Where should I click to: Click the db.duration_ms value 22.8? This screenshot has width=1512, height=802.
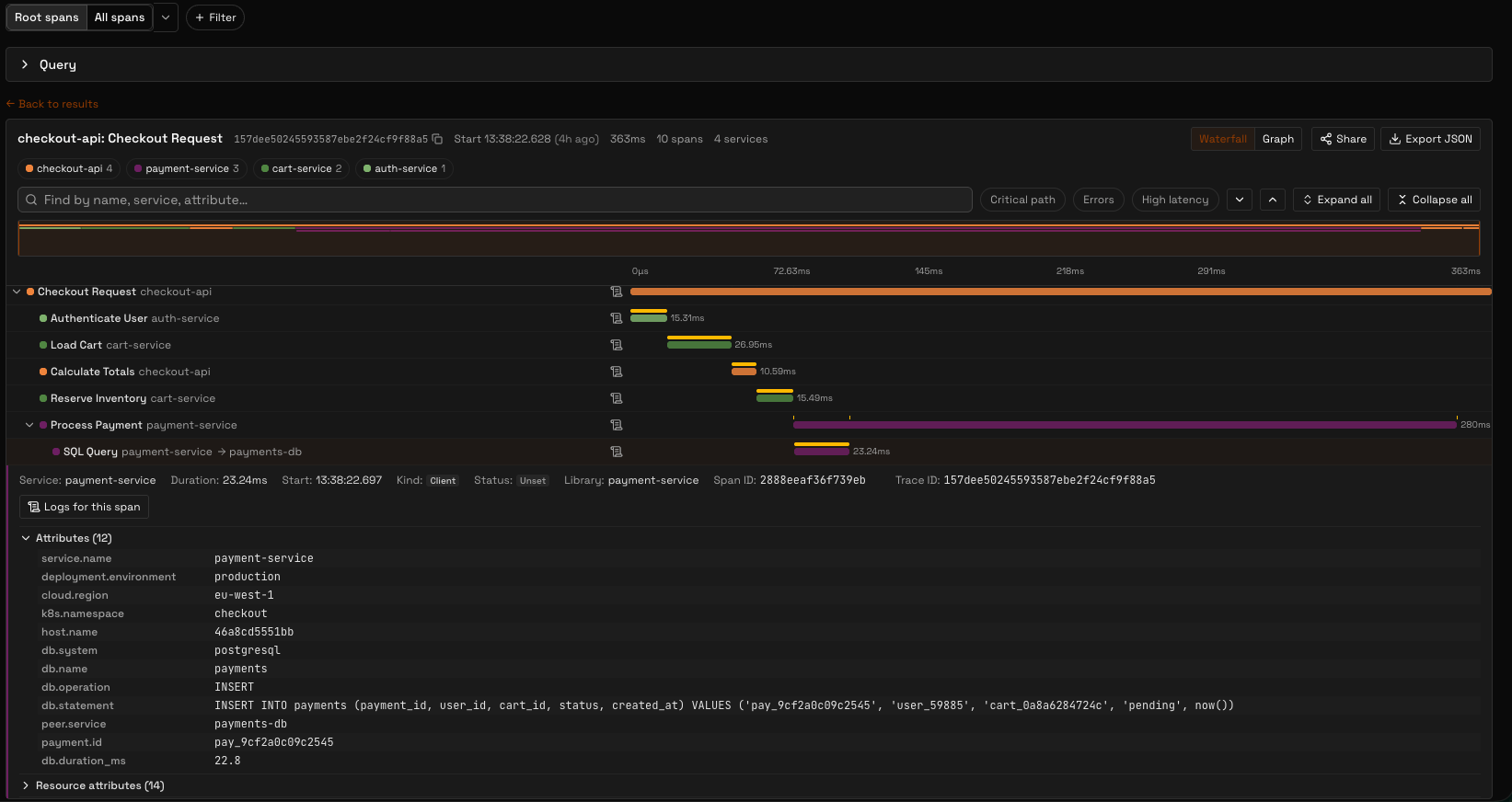[x=227, y=761]
